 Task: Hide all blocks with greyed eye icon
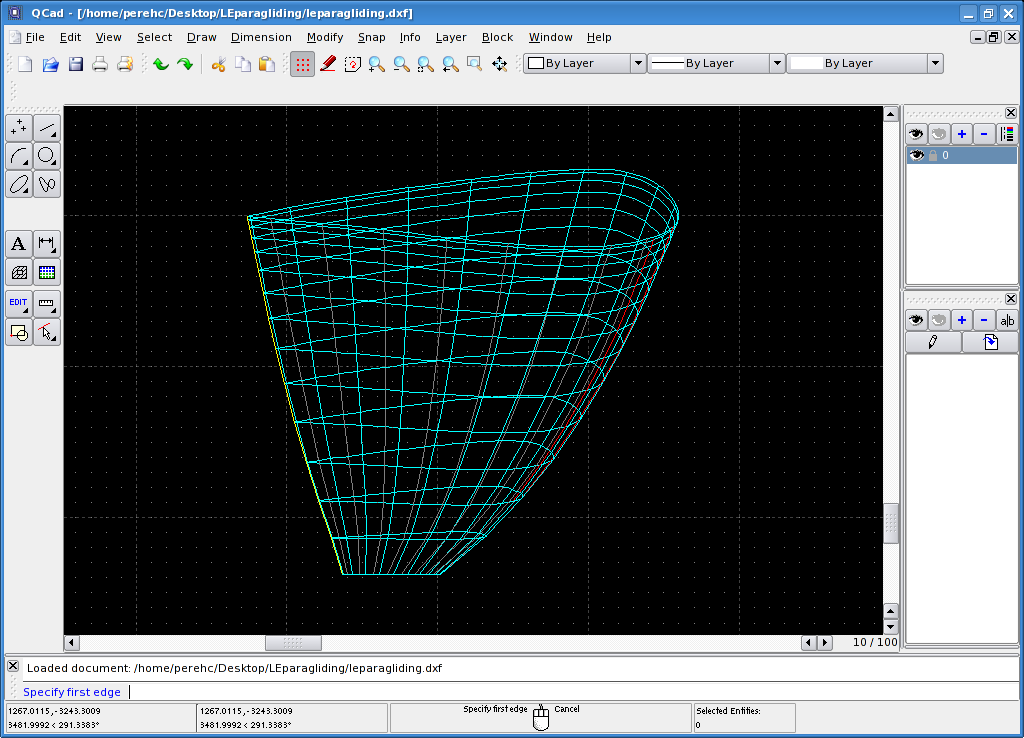click(x=939, y=320)
